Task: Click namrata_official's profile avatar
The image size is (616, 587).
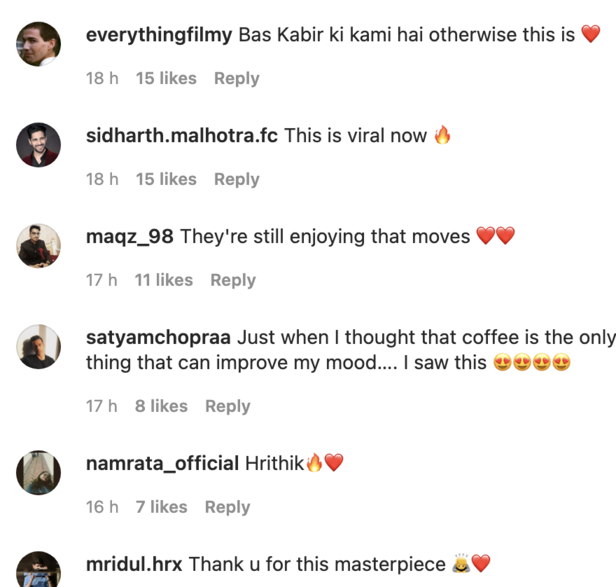Action: [x=39, y=472]
